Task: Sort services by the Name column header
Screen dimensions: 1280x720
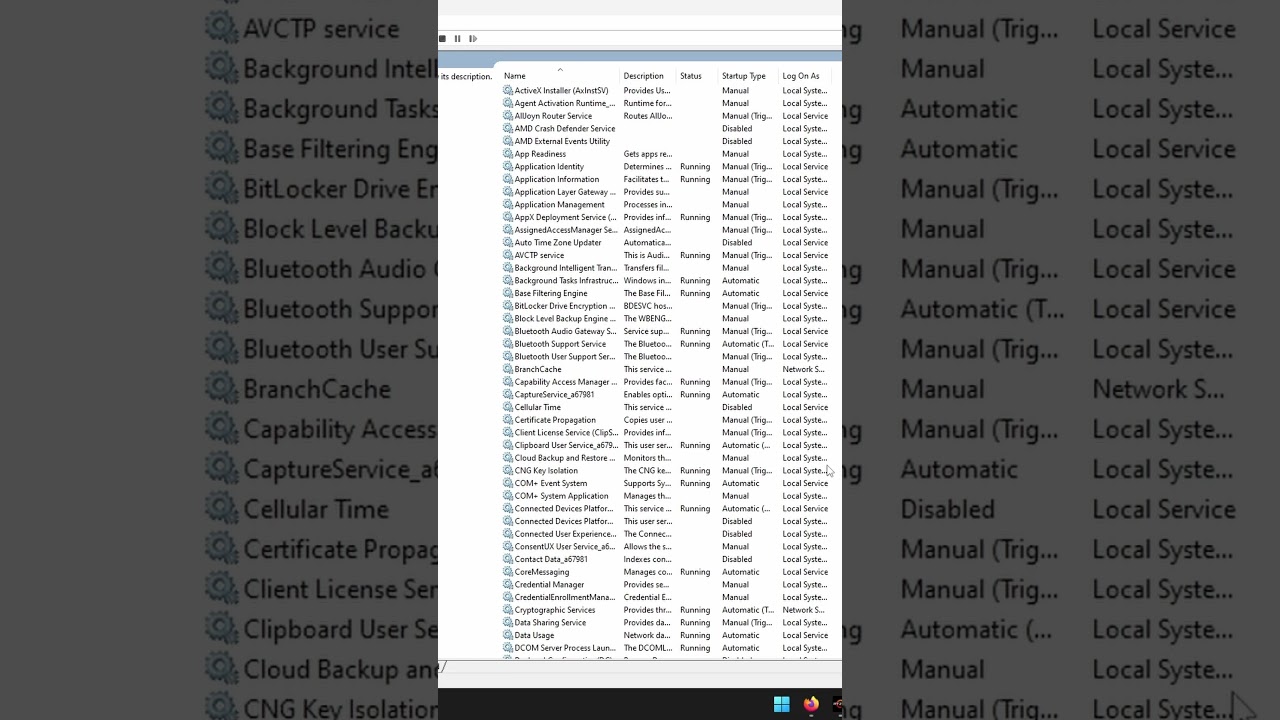Action: [x=515, y=76]
